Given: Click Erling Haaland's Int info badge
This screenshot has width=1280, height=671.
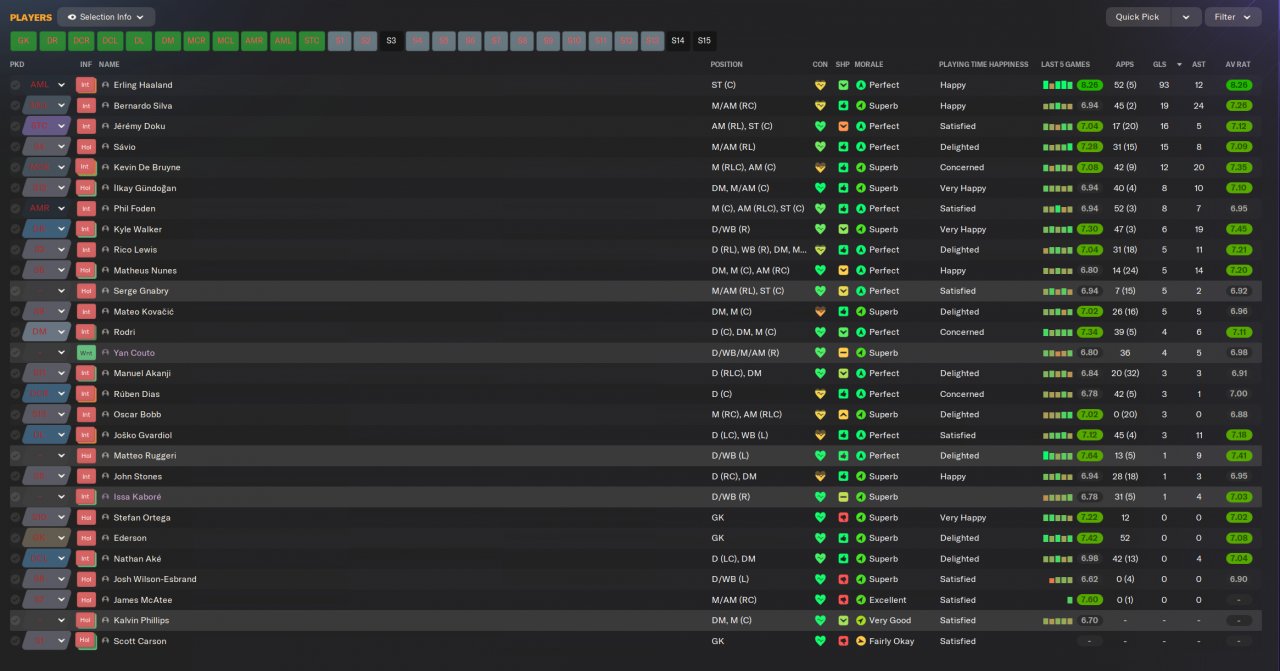Looking at the screenshot, I should click(x=86, y=85).
